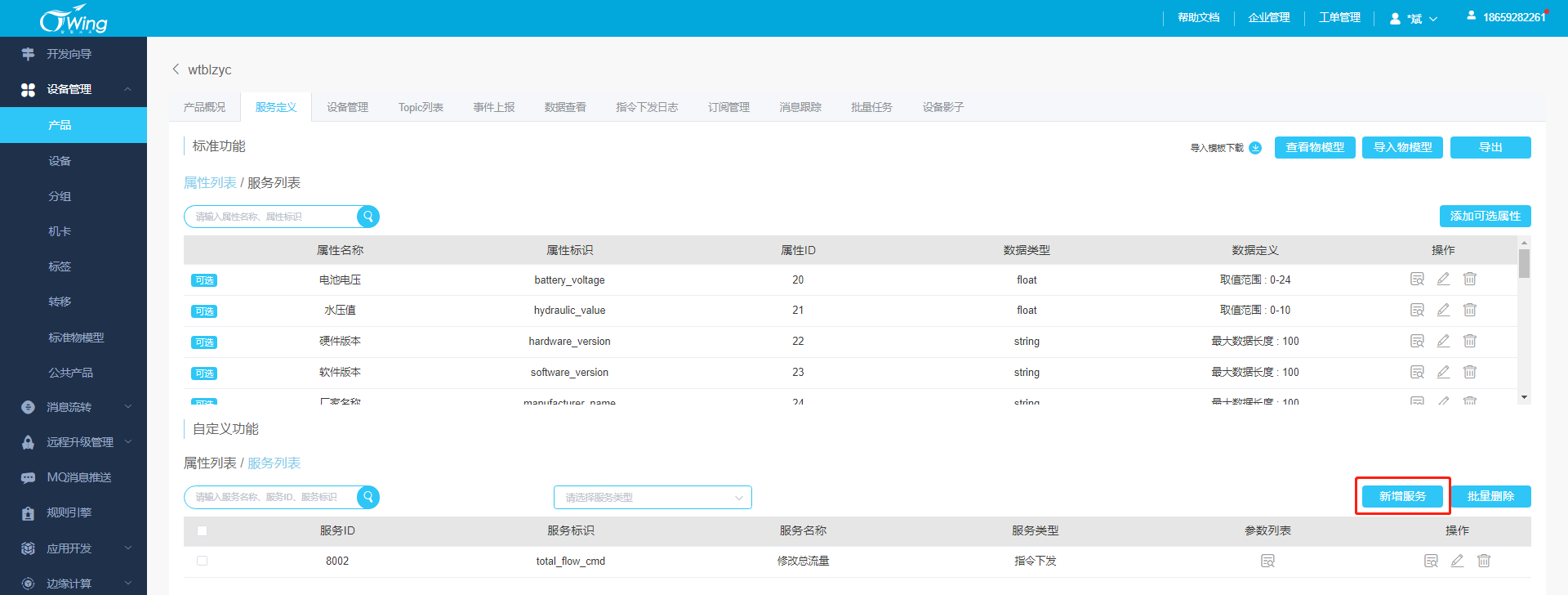1568x595 pixels.
Task: Edit the software_version attribute
Action: pyautogui.click(x=1443, y=372)
